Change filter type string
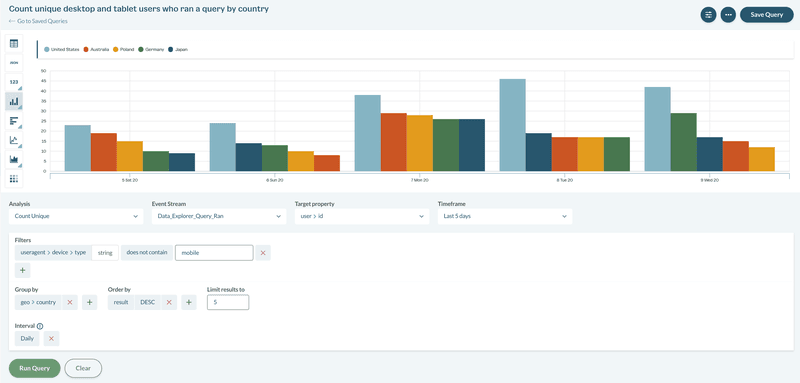800x383 pixels. [105, 253]
